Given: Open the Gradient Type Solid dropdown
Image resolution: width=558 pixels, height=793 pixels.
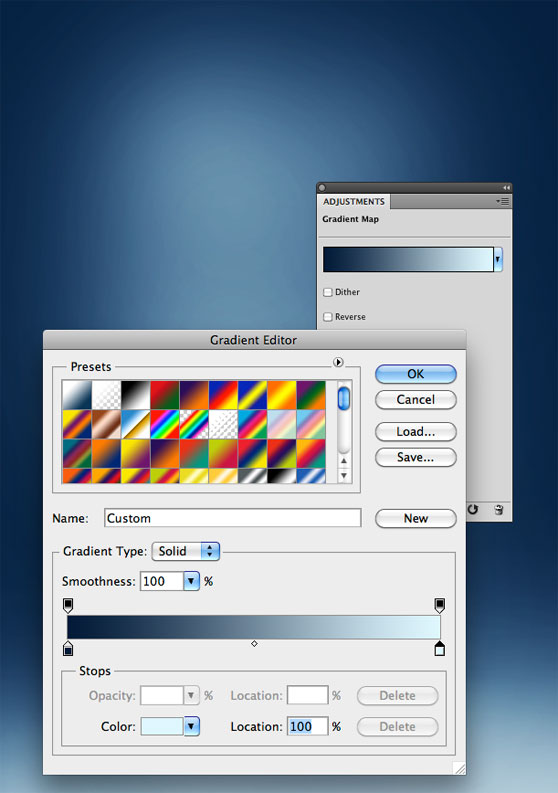Looking at the screenshot, I should (186, 551).
